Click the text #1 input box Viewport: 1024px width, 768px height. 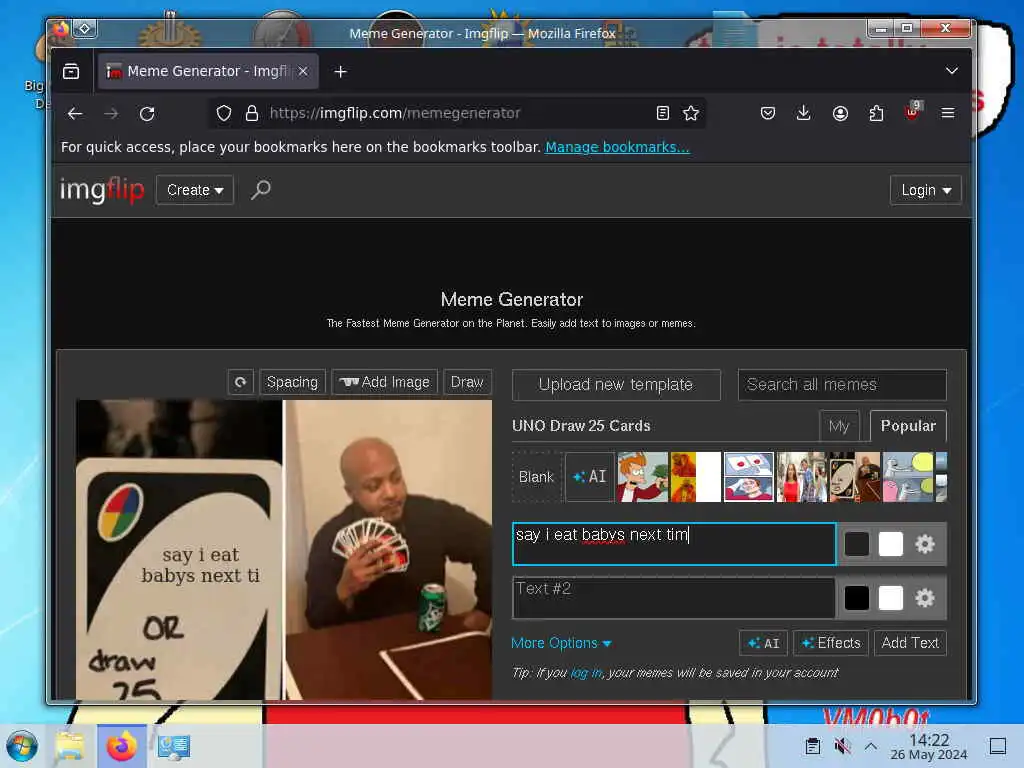tap(674, 544)
